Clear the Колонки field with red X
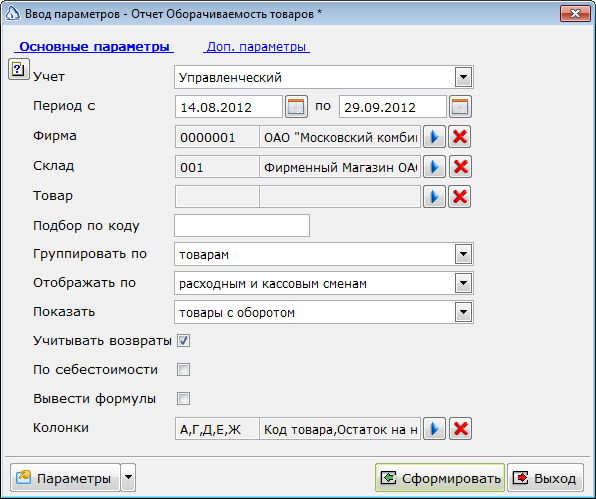This screenshot has width=596, height=499. [460, 429]
